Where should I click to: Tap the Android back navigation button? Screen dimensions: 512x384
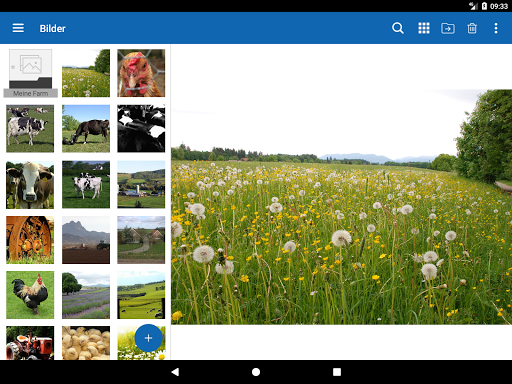(x=175, y=372)
